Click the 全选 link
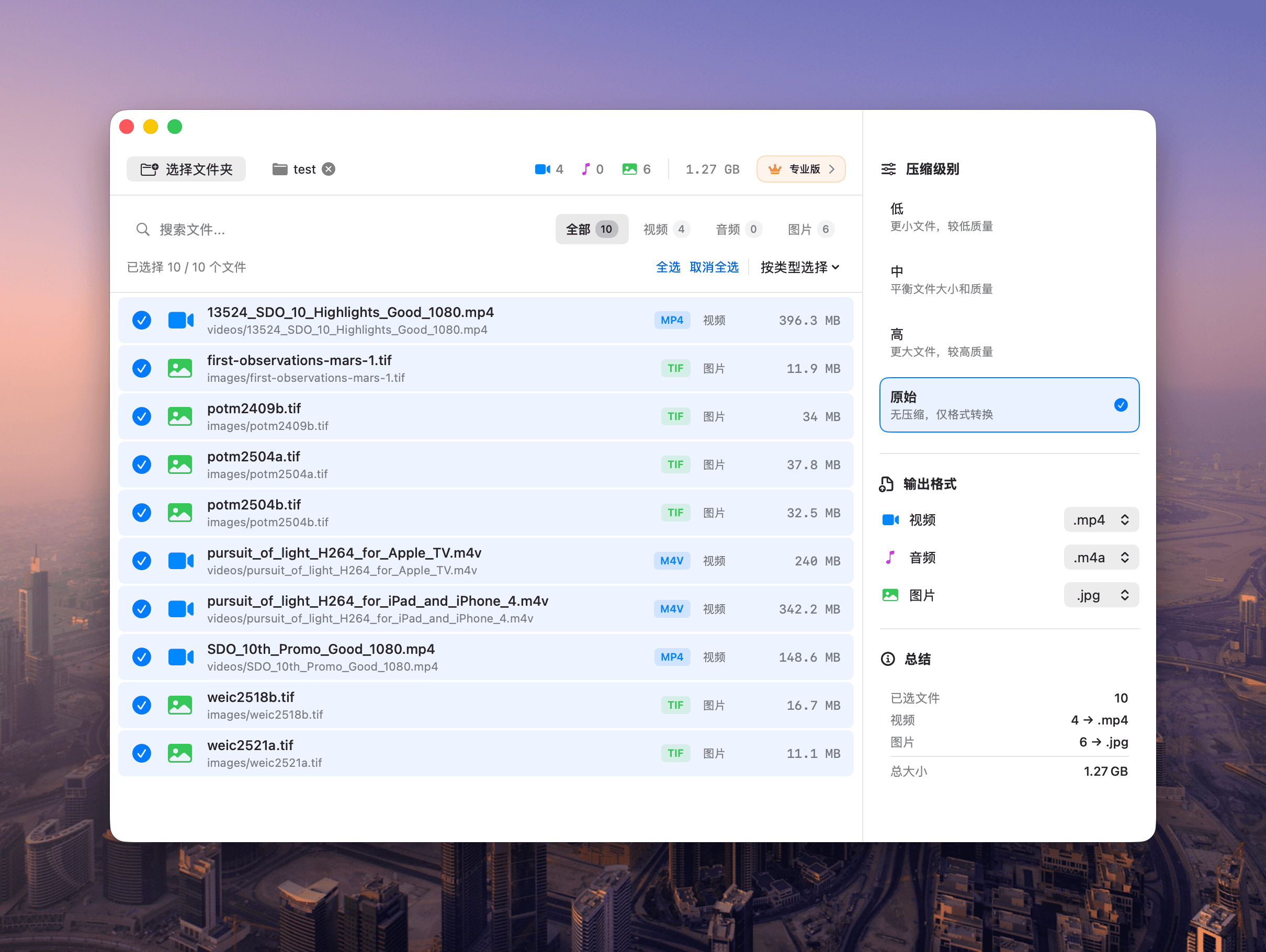1266x952 pixels. tap(668, 267)
